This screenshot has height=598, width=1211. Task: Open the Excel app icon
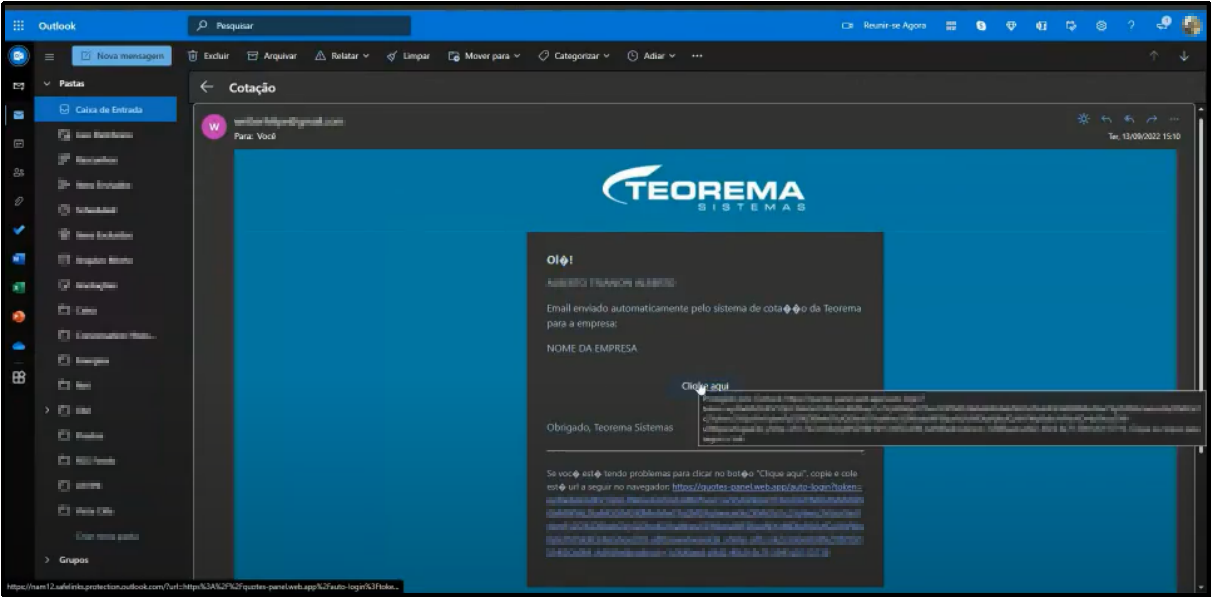[x=17, y=289]
